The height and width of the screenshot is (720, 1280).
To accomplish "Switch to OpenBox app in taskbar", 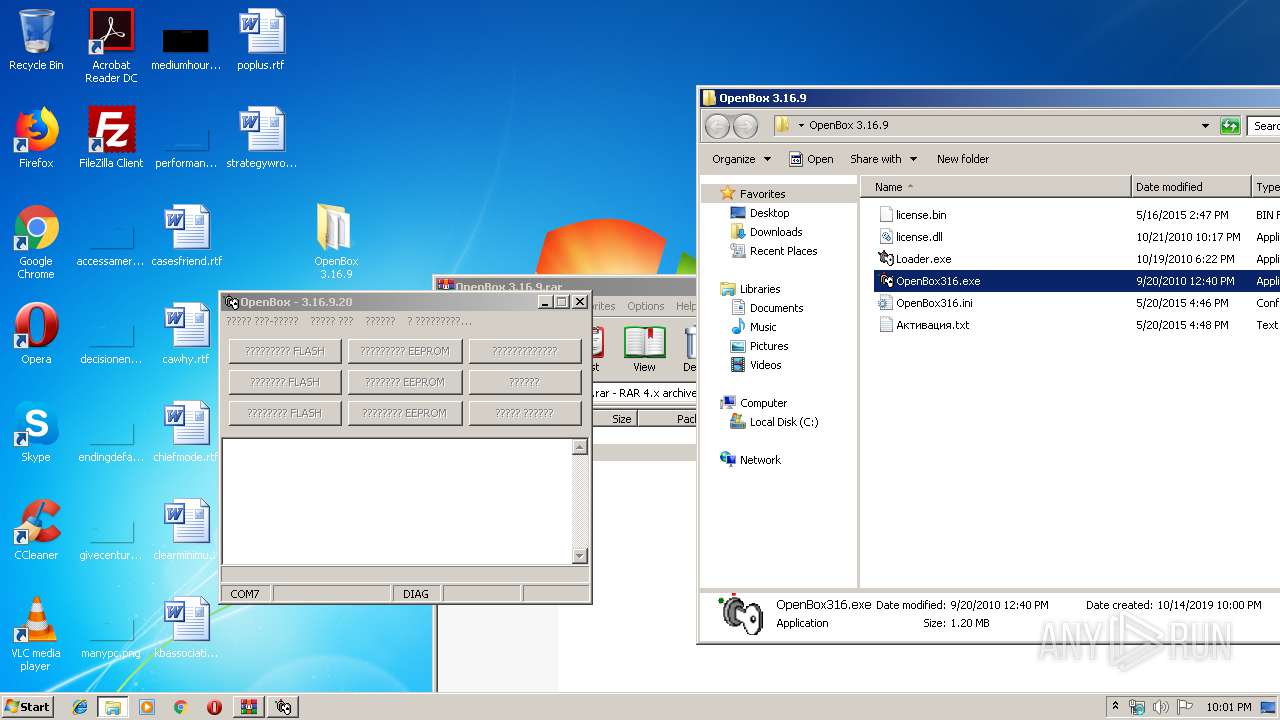I will tap(283, 707).
